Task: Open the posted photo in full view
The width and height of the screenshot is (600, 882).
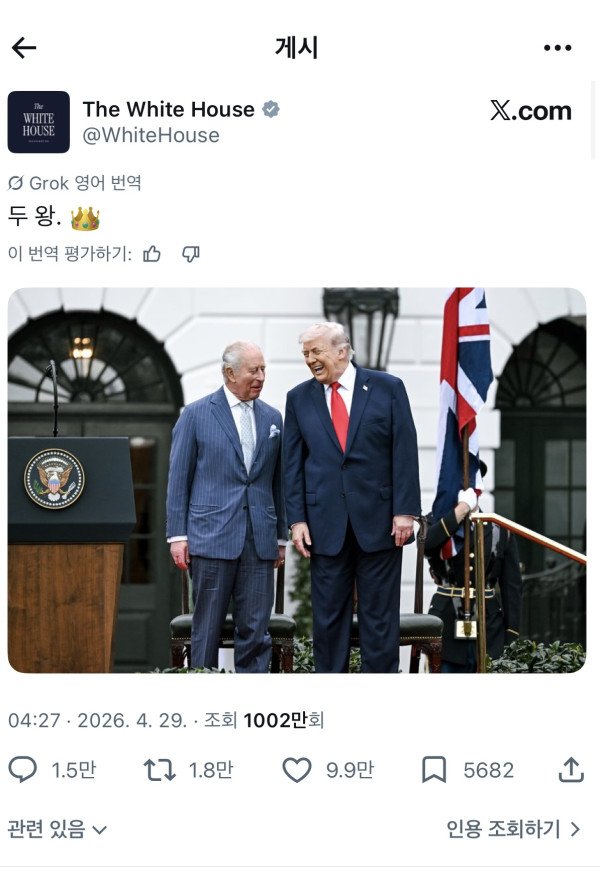Action: (x=297, y=480)
